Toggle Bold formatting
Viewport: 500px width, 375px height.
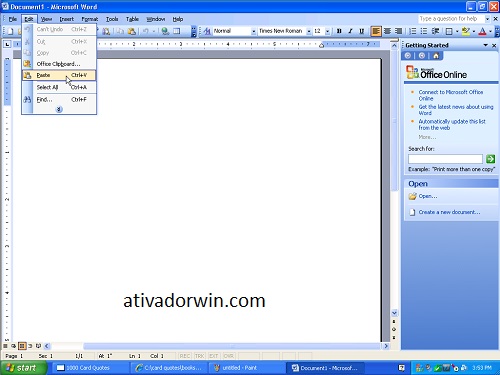339,31
